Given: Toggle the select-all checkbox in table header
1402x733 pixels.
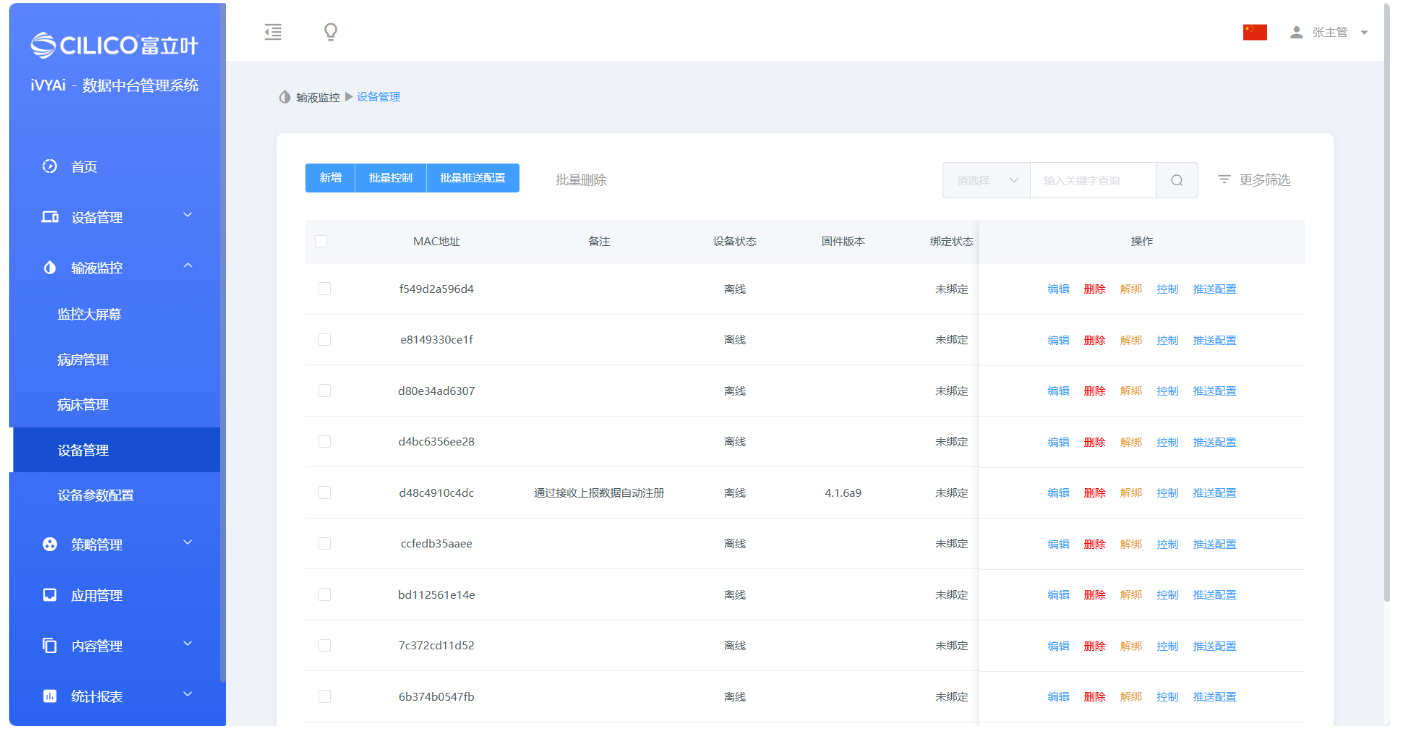Looking at the screenshot, I should pos(321,241).
